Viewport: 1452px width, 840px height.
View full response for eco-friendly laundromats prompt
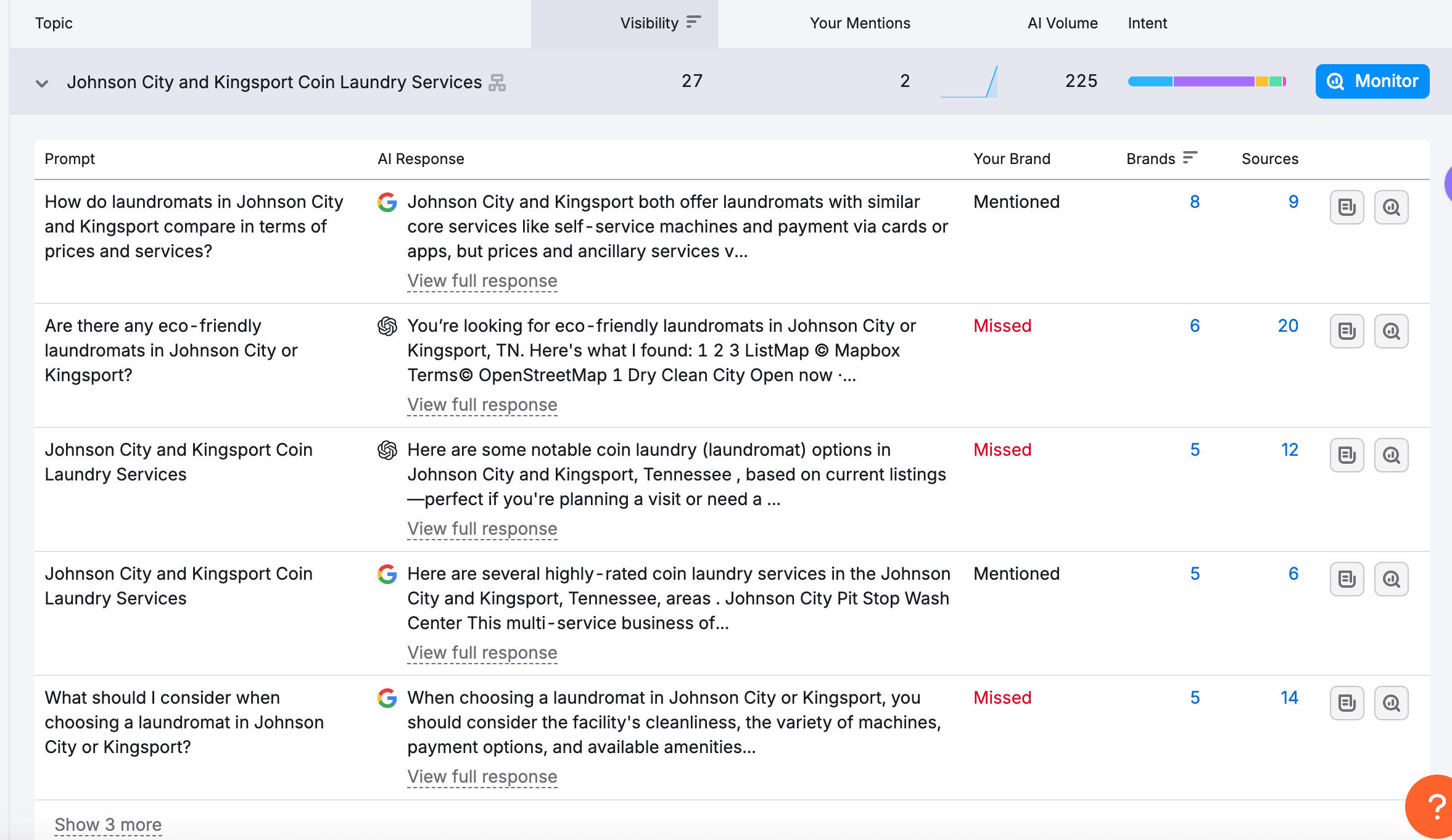pos(482,405)
